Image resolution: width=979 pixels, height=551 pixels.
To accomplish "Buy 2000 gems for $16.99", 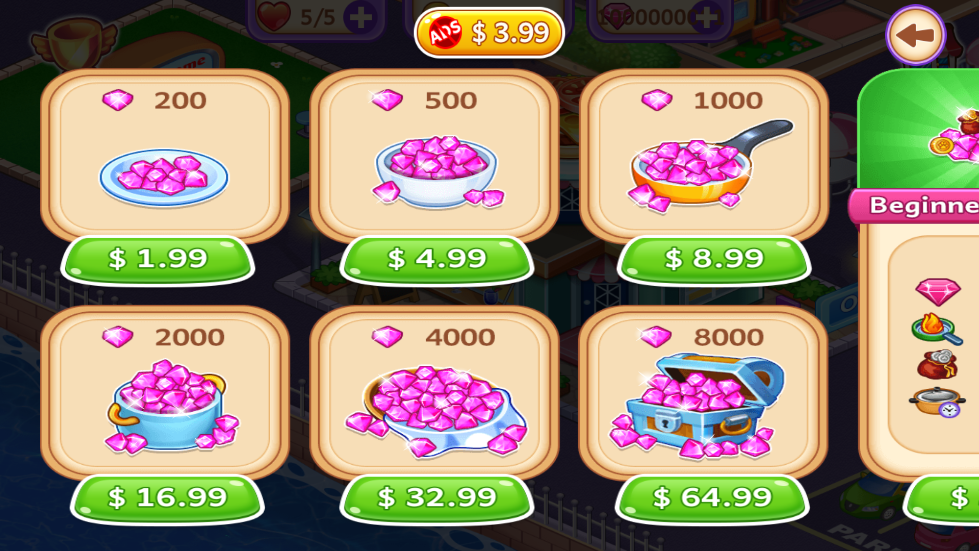I will click(167, 498).
